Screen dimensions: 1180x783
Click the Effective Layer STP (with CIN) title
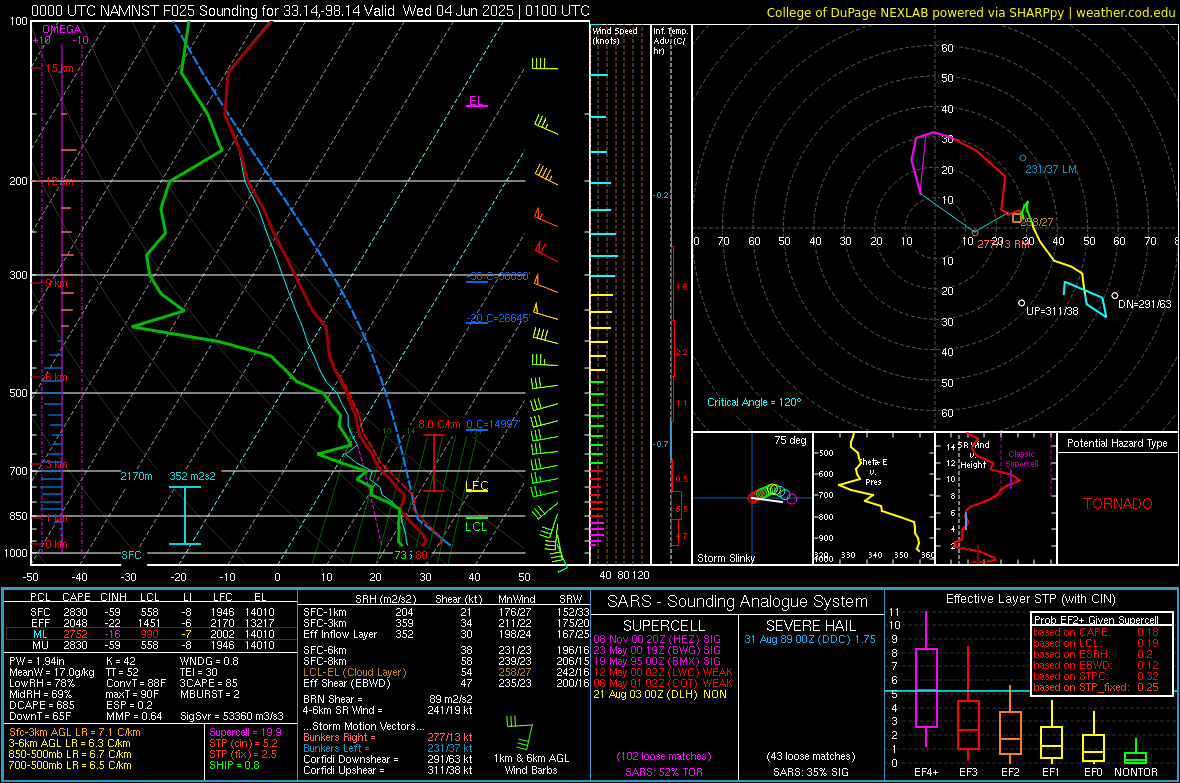pos(1031,599)
